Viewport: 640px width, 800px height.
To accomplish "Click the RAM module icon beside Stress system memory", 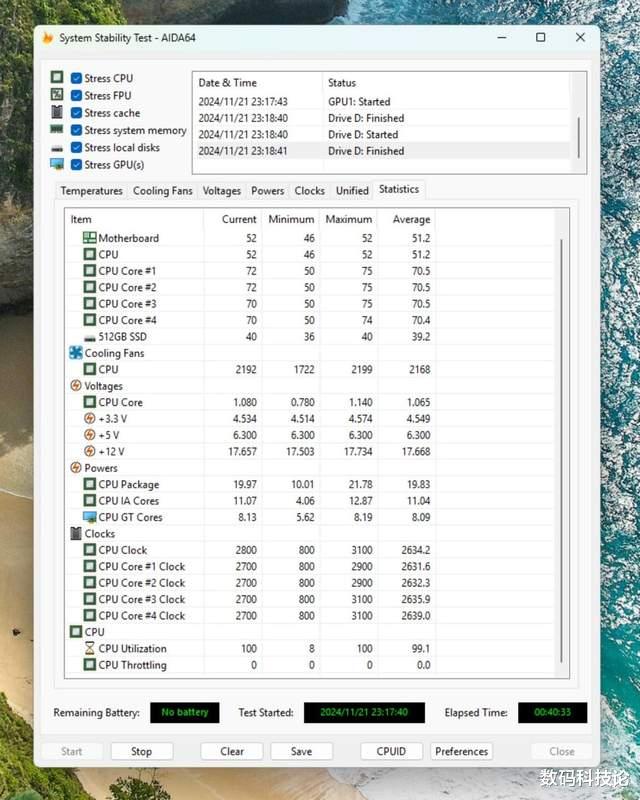I will click(57, 130).
